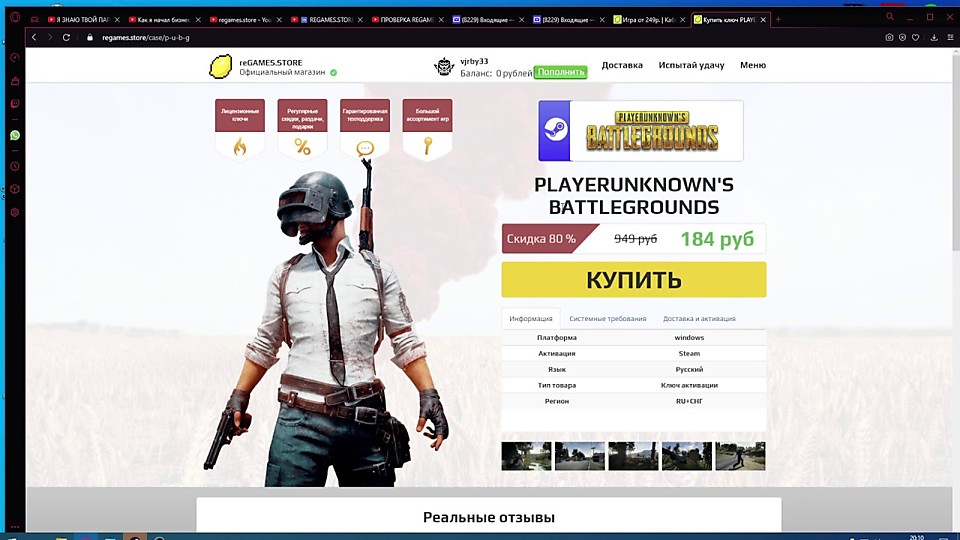
Task: Click the vjrby33 user avatar icon
Action: [444, 66]
